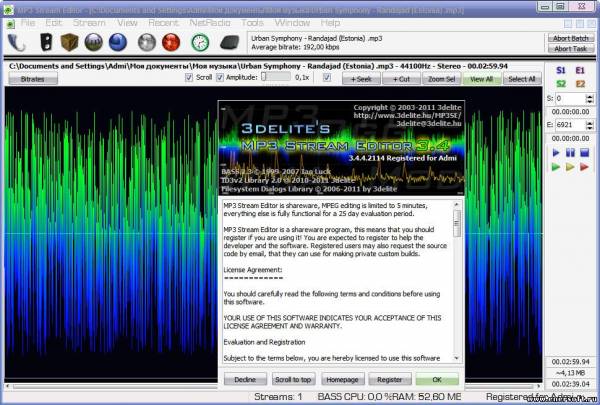Click the black speaker toolbar icon
The height and width of the screenshot is (405, 600).
[x=46, y=42]
